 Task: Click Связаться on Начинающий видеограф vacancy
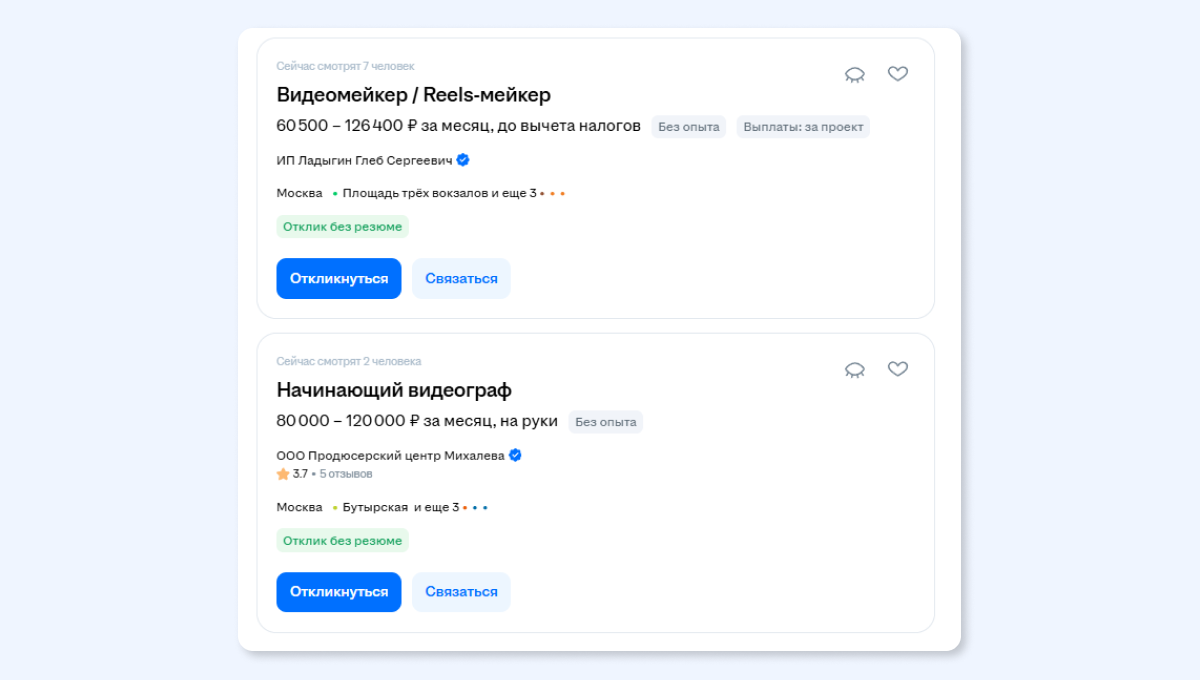click(461, 592)
